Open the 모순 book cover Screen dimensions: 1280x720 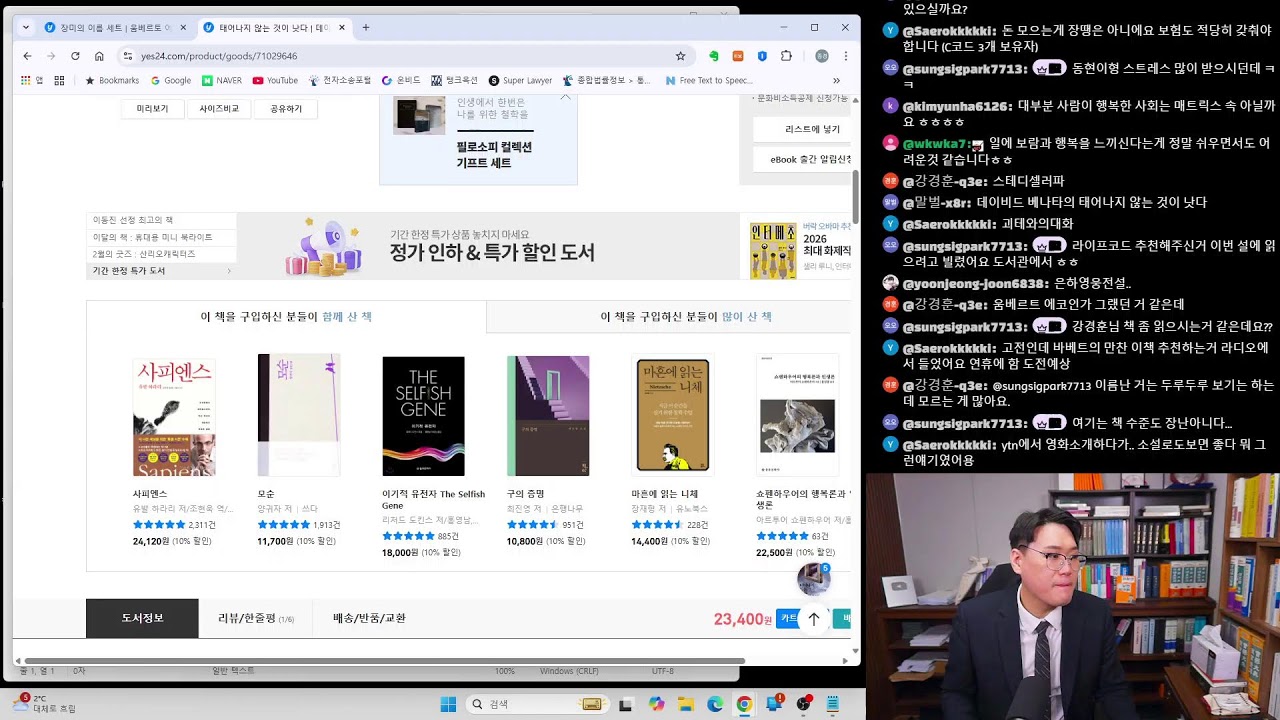299,415
